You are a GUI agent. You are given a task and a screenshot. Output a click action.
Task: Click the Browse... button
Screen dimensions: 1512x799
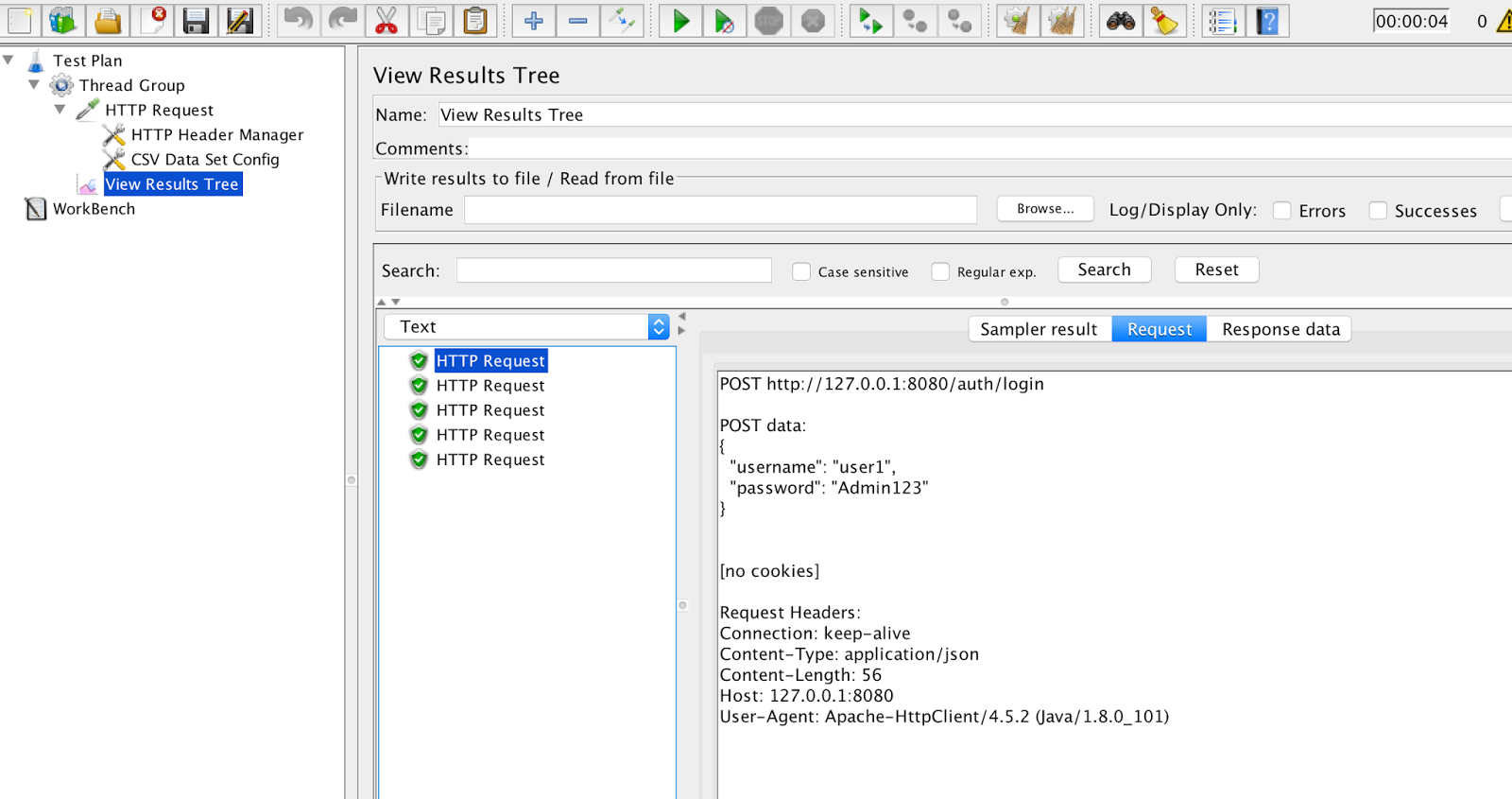click(1045, 208)
